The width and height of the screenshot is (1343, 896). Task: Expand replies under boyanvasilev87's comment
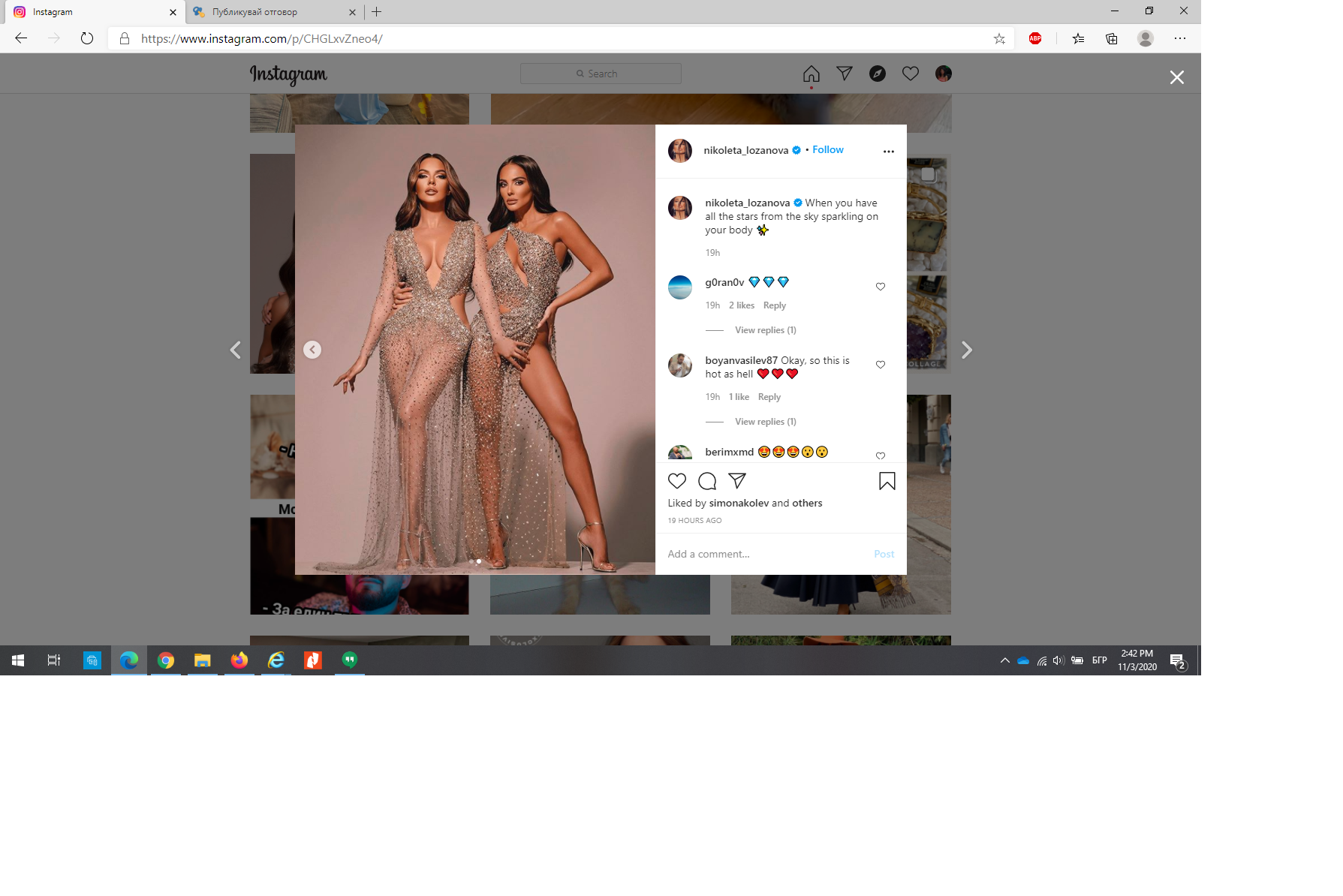(x=765, y=422)
